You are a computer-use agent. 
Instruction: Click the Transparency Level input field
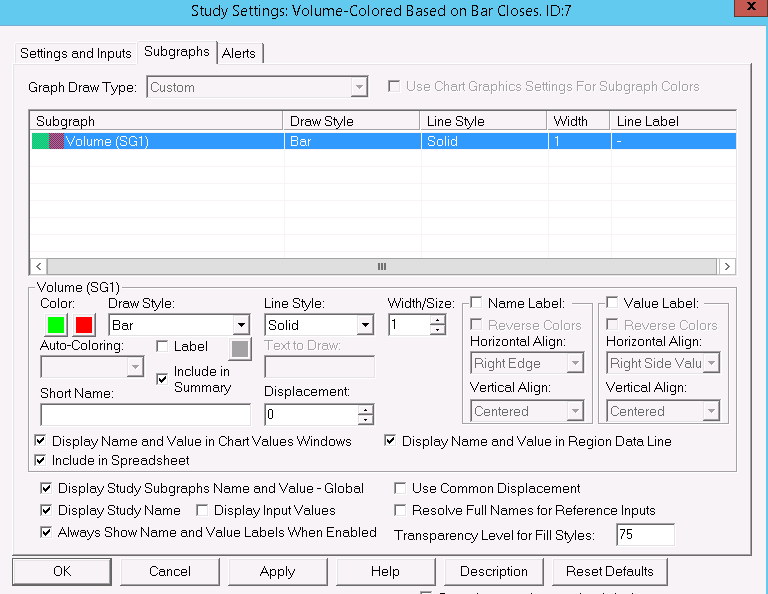point(645,535)
